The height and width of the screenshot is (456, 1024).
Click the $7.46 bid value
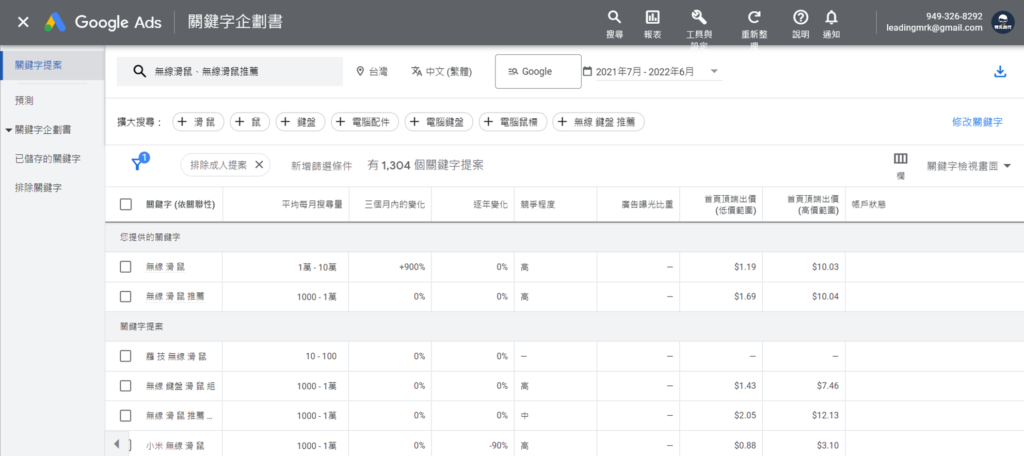tap(828, 386)
